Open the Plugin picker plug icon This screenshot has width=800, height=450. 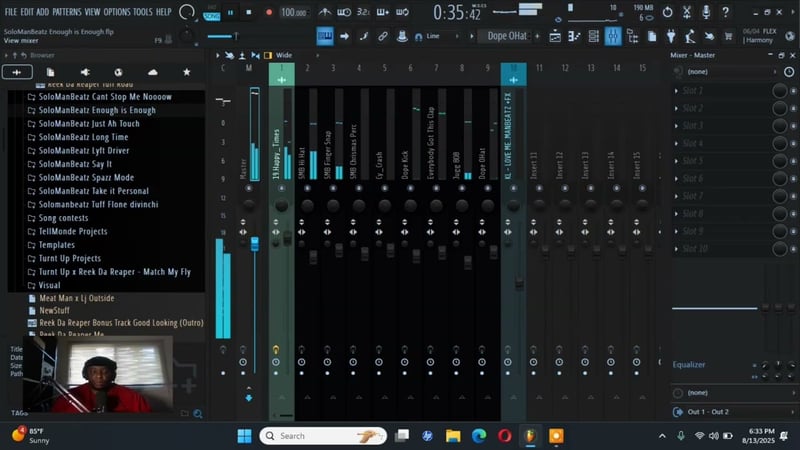coord(671,36)
